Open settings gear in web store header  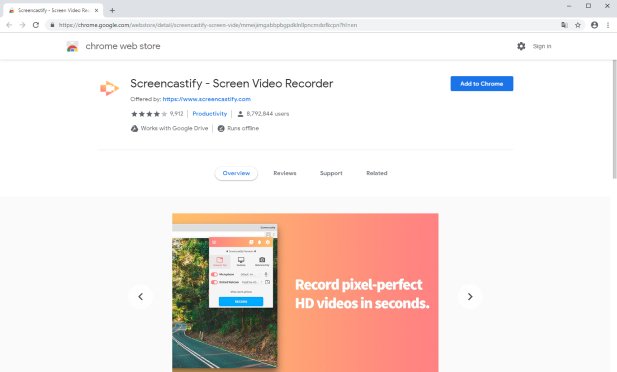point(521,46)
